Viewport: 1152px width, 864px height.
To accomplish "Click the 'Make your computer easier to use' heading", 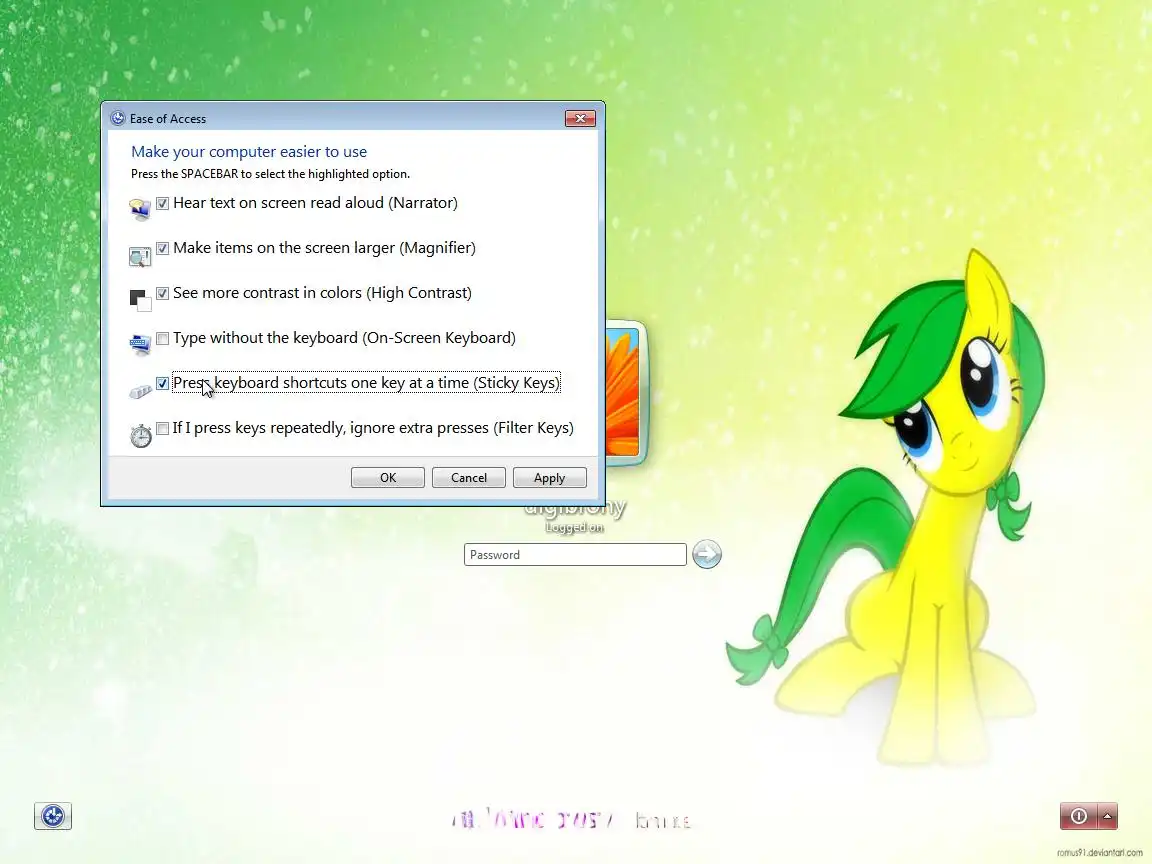I will (x=249, y=151).
